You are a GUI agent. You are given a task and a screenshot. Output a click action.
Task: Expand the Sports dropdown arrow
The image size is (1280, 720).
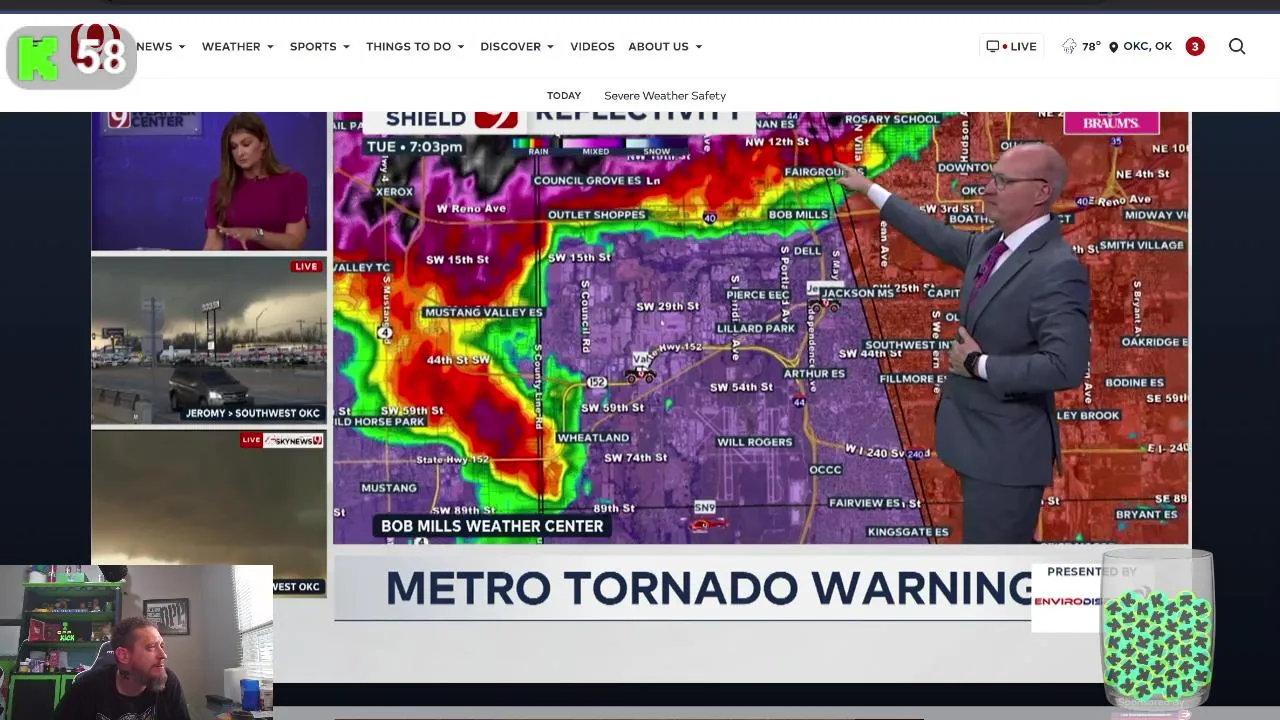[x=346, y=47]
